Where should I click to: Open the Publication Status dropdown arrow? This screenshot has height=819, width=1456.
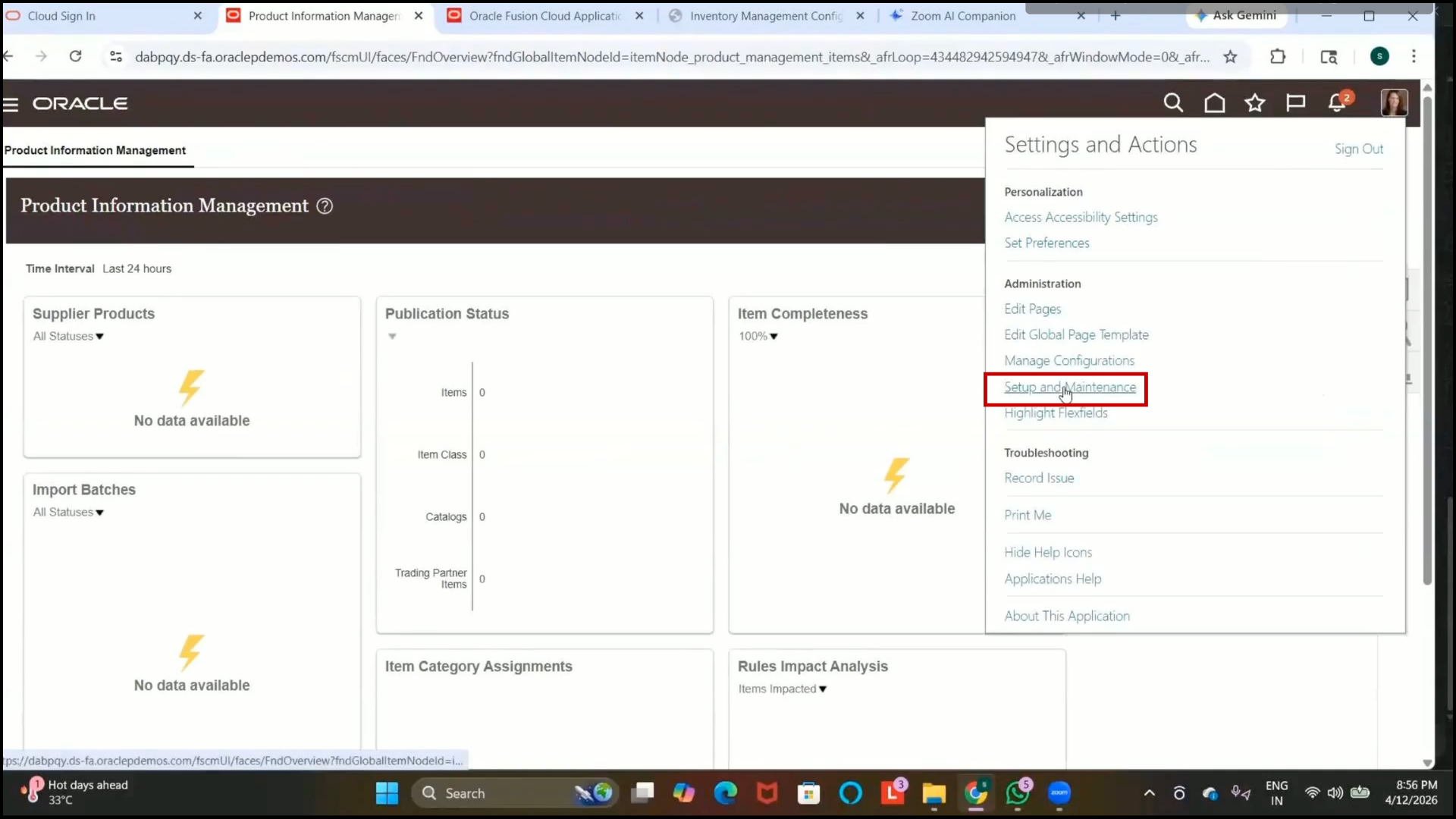click(x=392, y=336)
